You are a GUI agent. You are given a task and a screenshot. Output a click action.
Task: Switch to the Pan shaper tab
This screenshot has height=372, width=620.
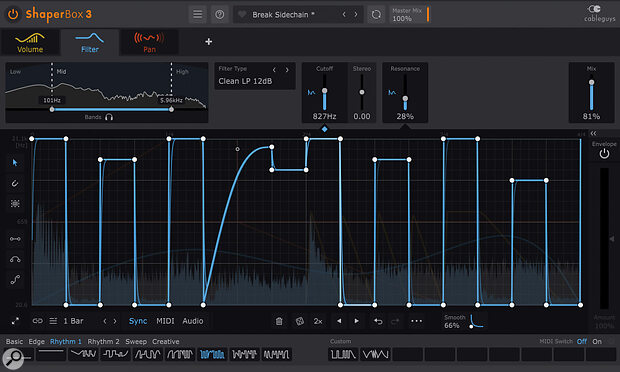149,42
